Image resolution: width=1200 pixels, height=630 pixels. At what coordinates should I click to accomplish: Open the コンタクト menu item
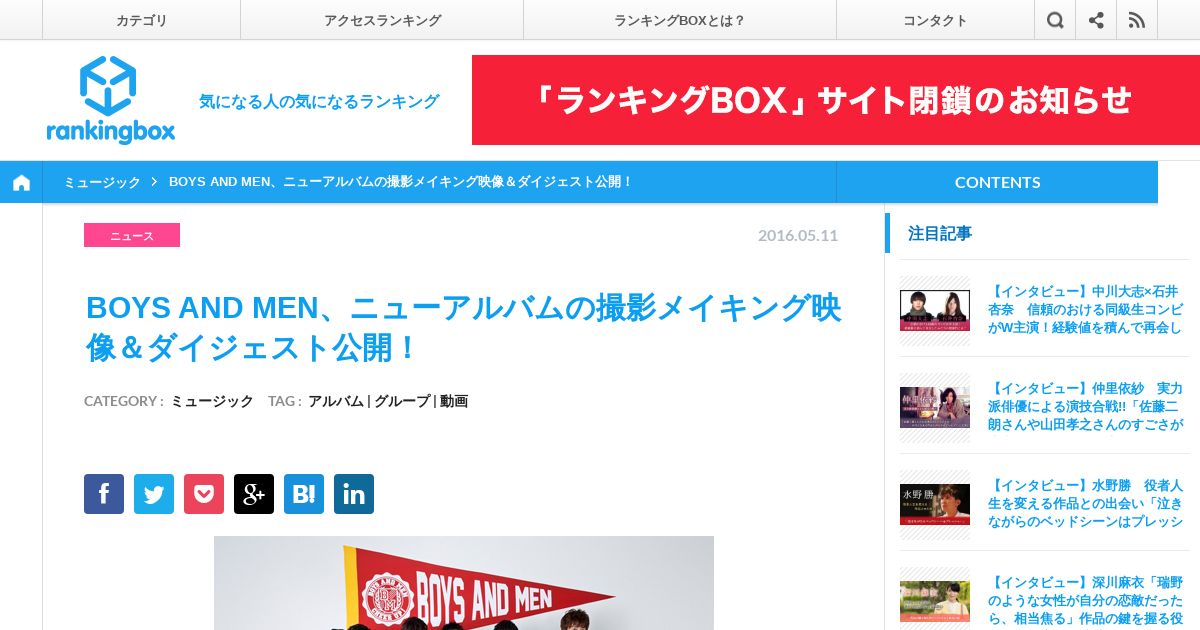(935, 20)
